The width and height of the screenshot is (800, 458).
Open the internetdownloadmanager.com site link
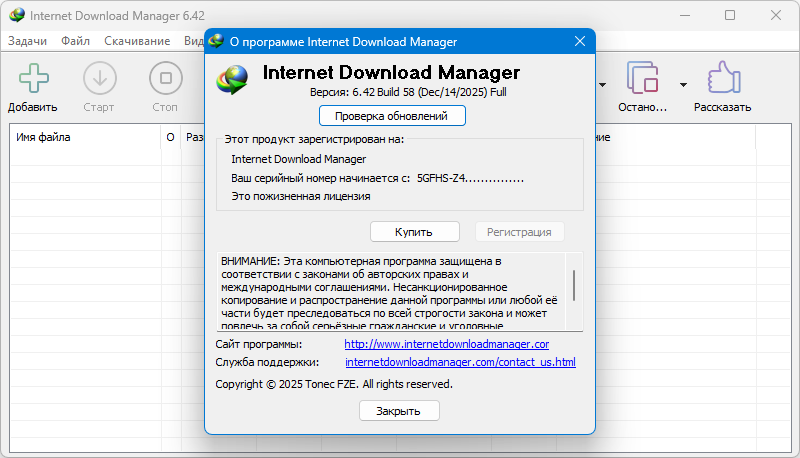click(446, 344)
